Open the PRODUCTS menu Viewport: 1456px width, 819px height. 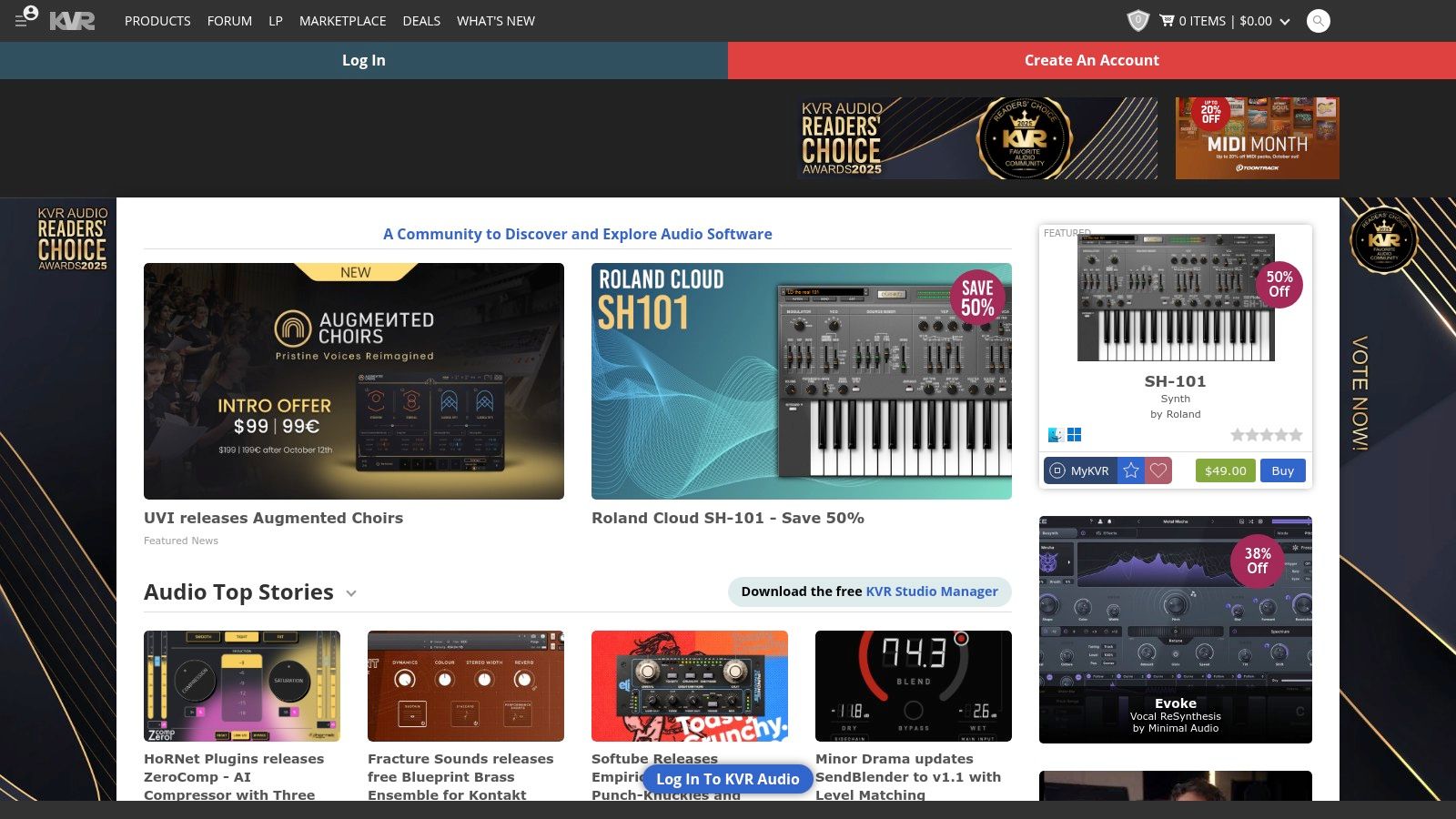coord(157,21)
